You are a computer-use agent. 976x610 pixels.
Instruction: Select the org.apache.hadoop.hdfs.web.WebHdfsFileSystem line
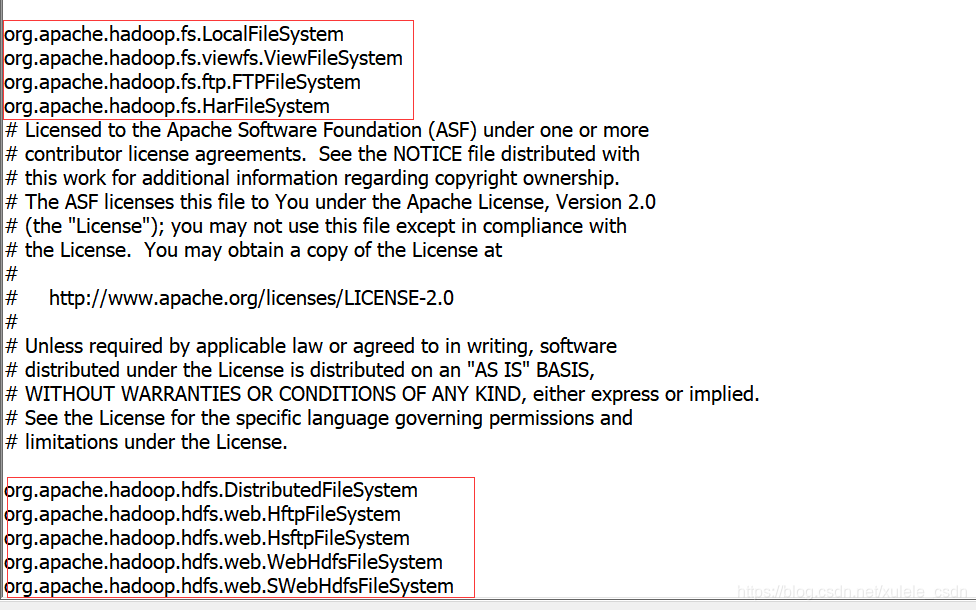(223, 563)
